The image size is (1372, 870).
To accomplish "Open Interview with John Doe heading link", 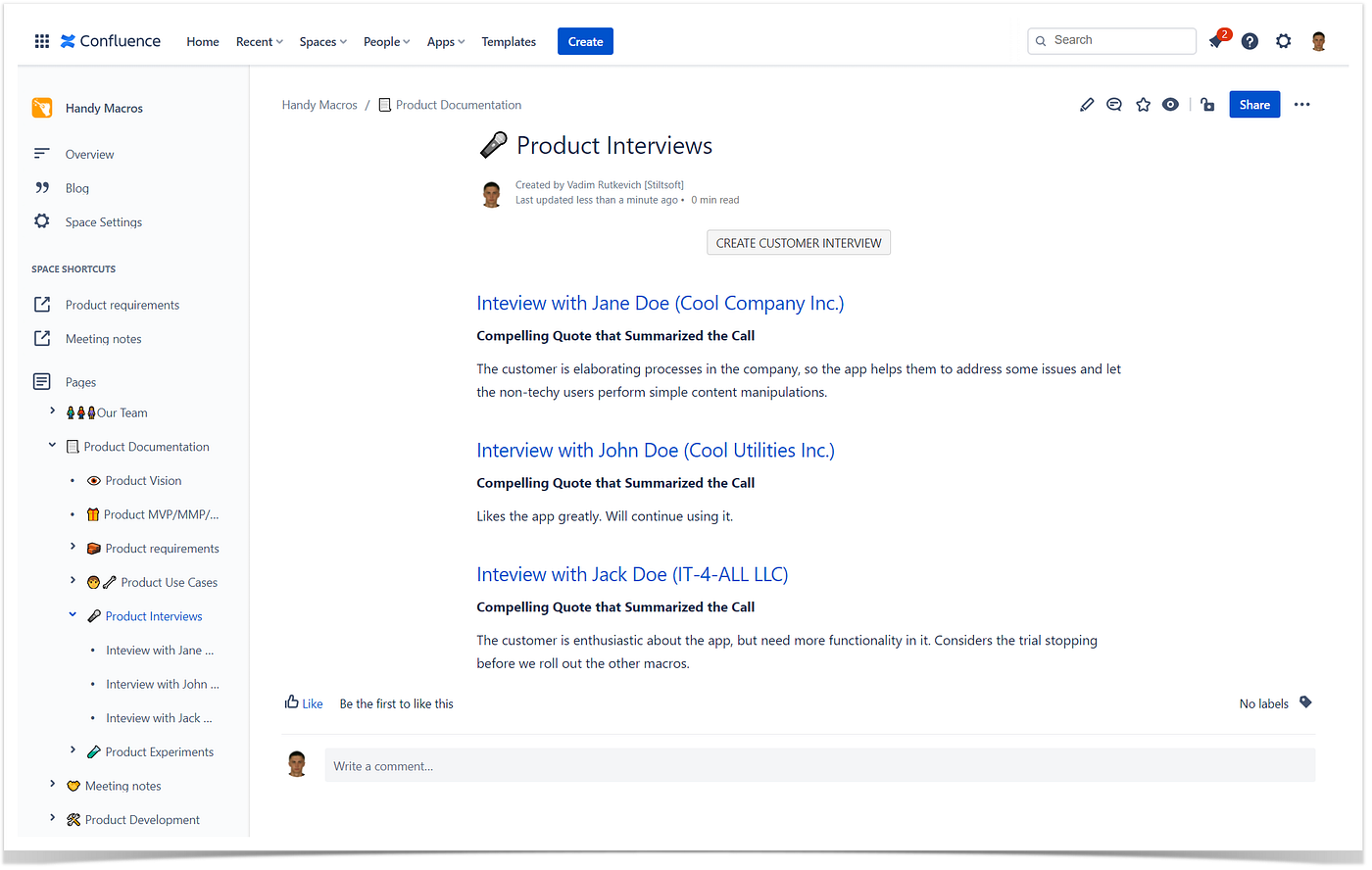I will [x=656, y=451].
